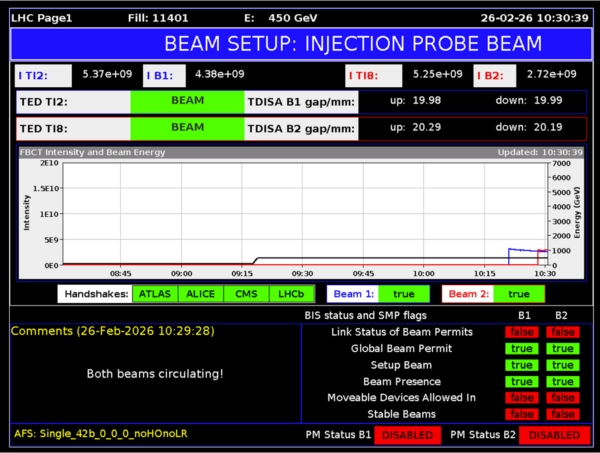Click the PM Status B1 DISABLED button

click(407, 435)
